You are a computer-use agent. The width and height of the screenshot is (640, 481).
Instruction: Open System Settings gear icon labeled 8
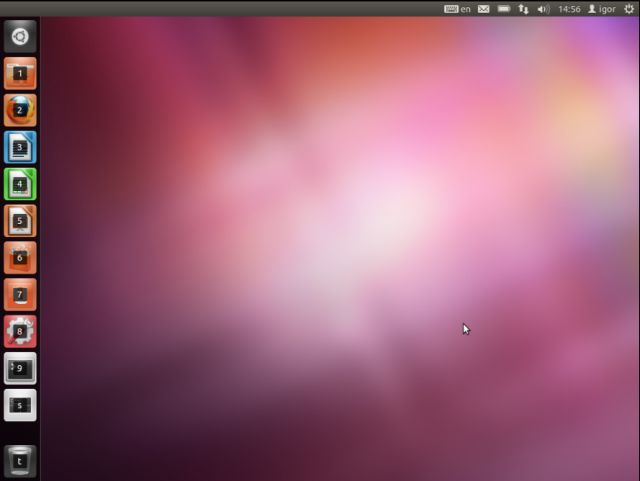[20, 331]
